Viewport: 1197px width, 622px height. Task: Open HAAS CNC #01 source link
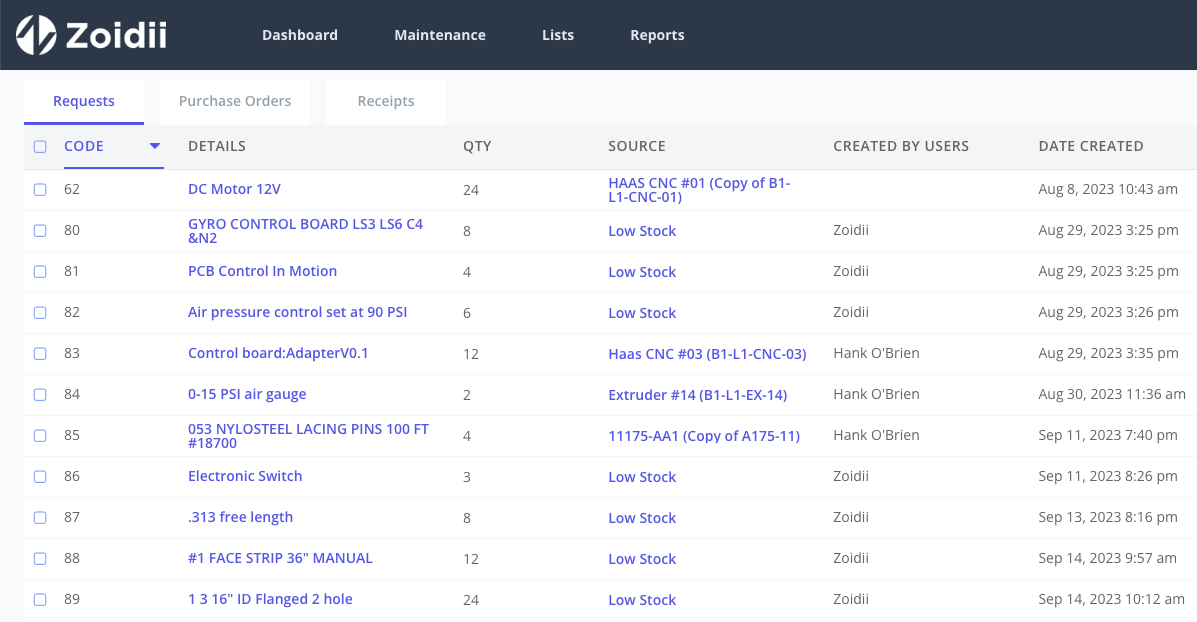point(699,190)
